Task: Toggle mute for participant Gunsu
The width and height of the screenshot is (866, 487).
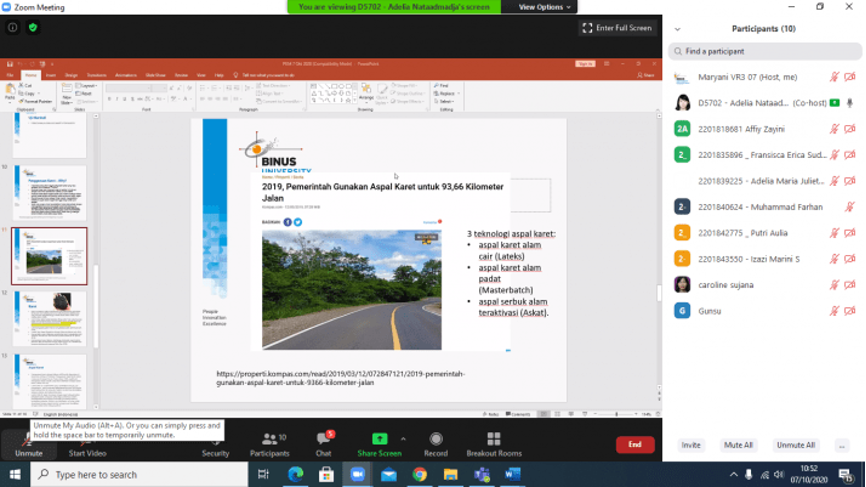Action: pyautogui.click(x=834, y=311)
